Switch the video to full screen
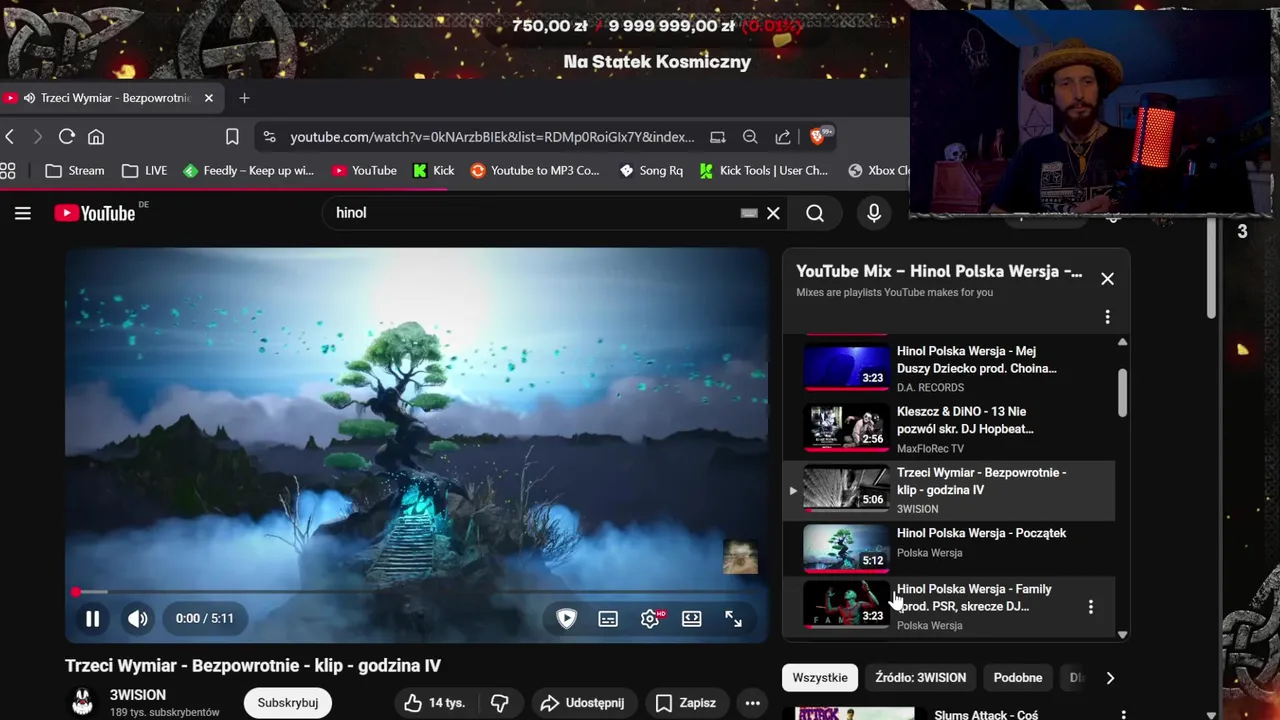This screenshot has width=1280, height=720. pos(733,619)
